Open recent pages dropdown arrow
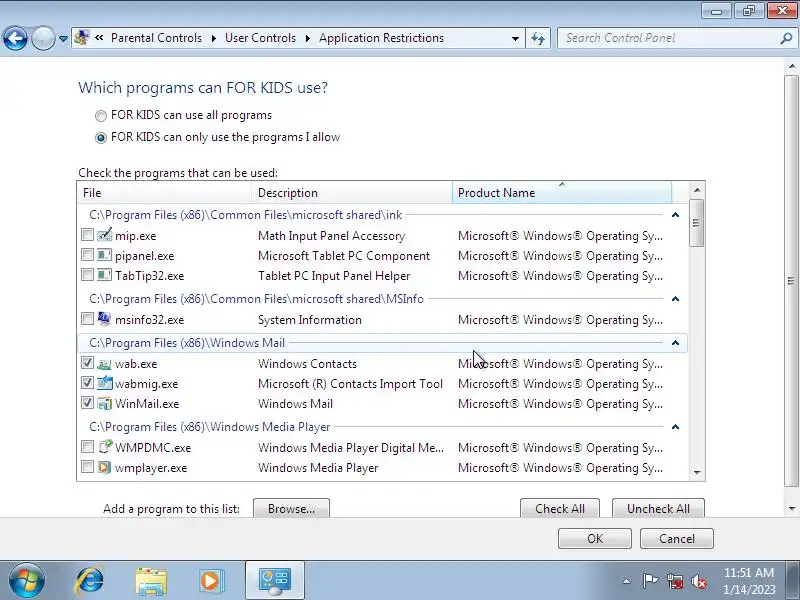Screen dimensions: 800x600 tap(63, 38)
